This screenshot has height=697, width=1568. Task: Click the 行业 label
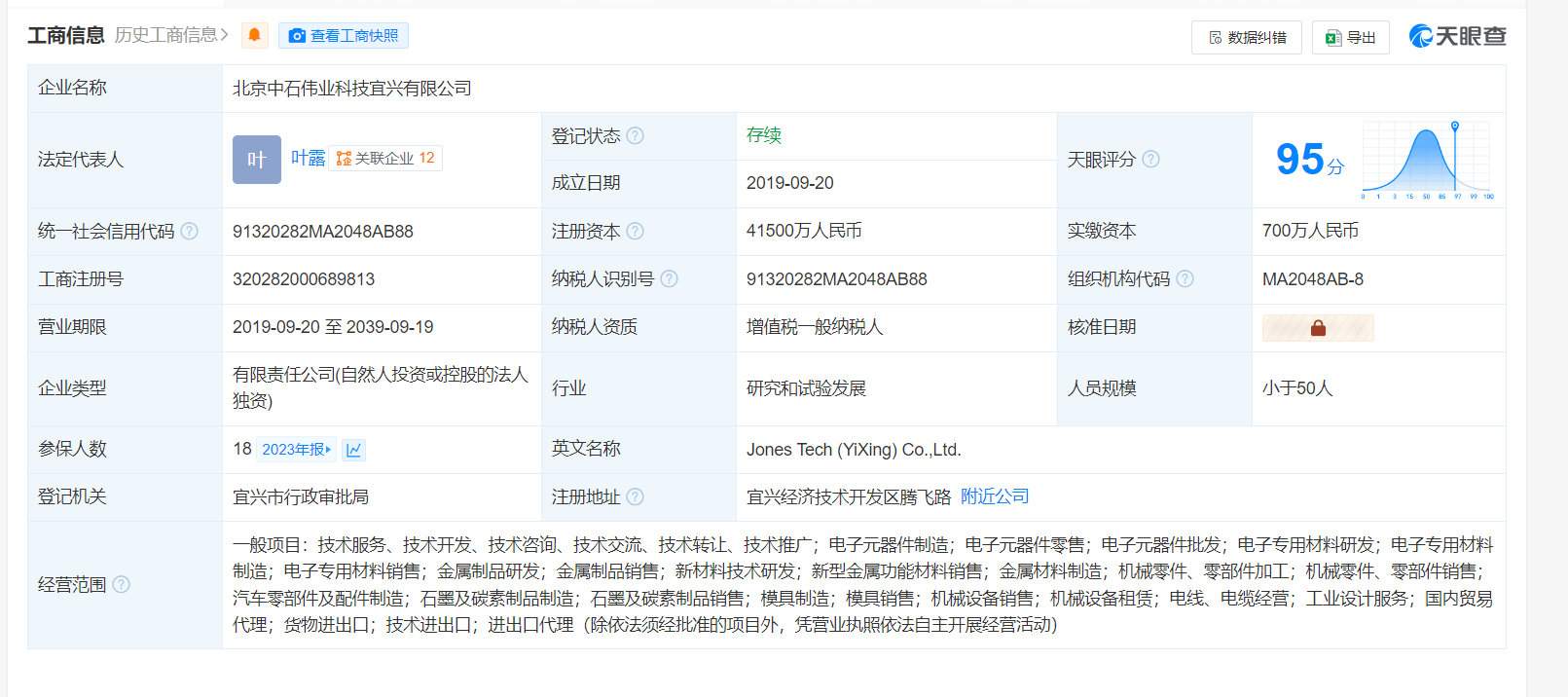(569, 388)
